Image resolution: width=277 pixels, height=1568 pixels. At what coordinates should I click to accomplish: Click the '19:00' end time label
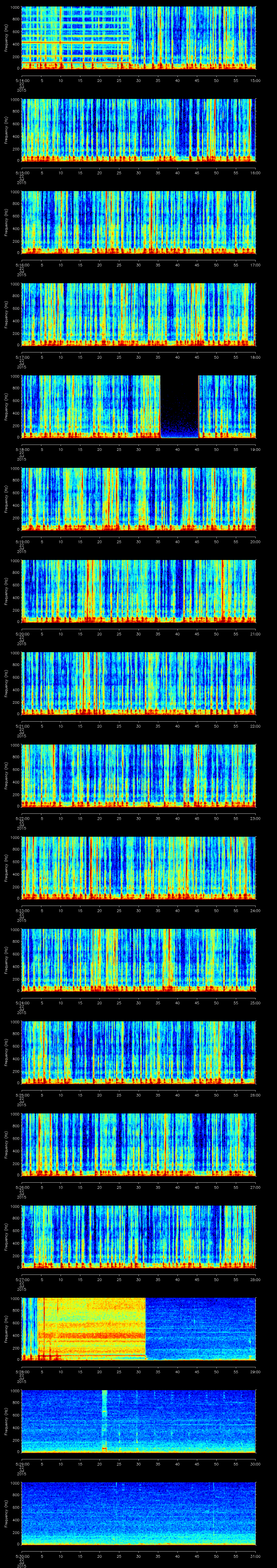coord(255,449)
